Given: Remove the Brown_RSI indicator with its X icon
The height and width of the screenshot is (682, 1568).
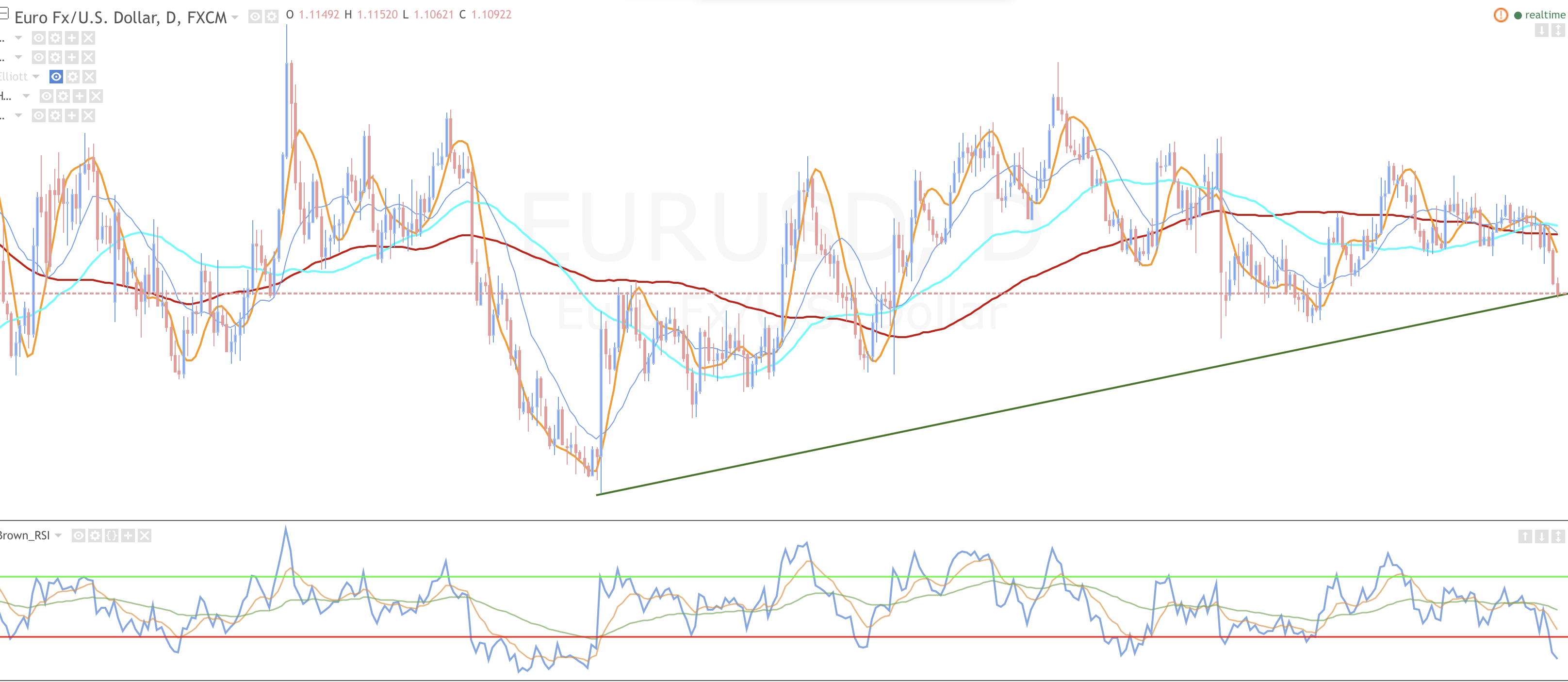Looking at the screenshot, I should pos(144,536).
